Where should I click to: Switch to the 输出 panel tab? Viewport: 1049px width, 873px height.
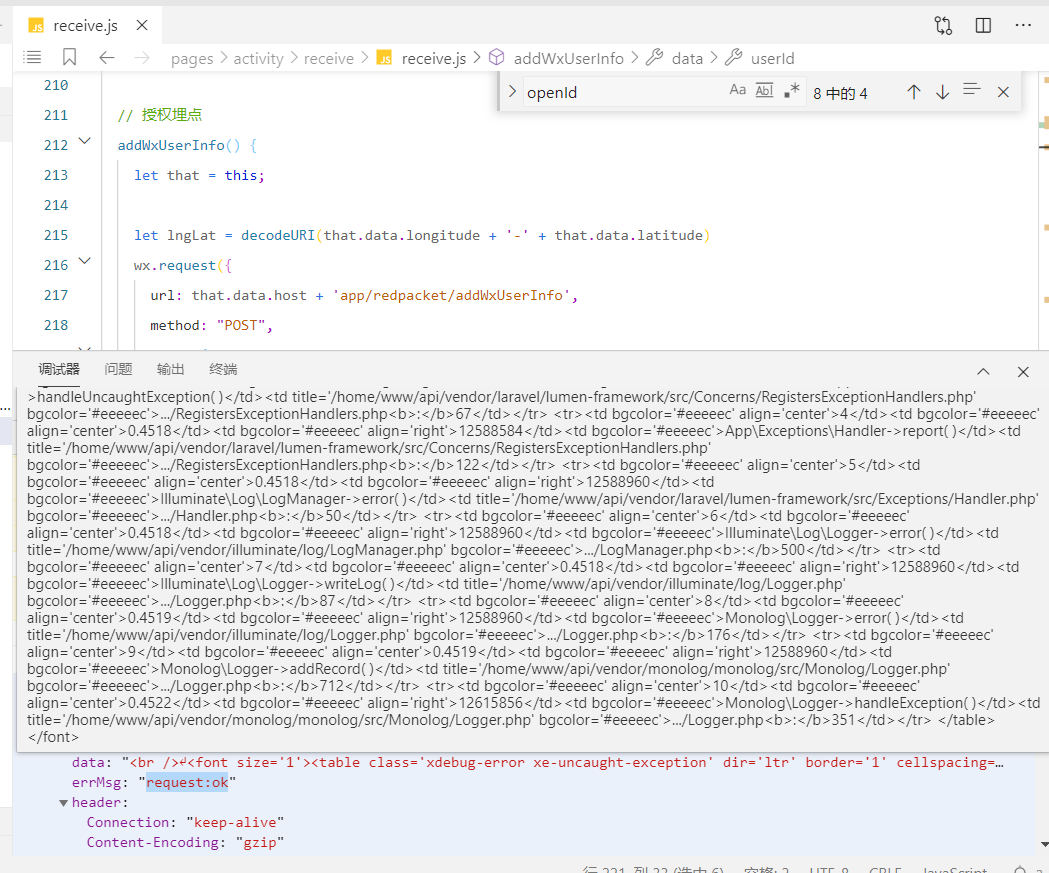(171, 369)
